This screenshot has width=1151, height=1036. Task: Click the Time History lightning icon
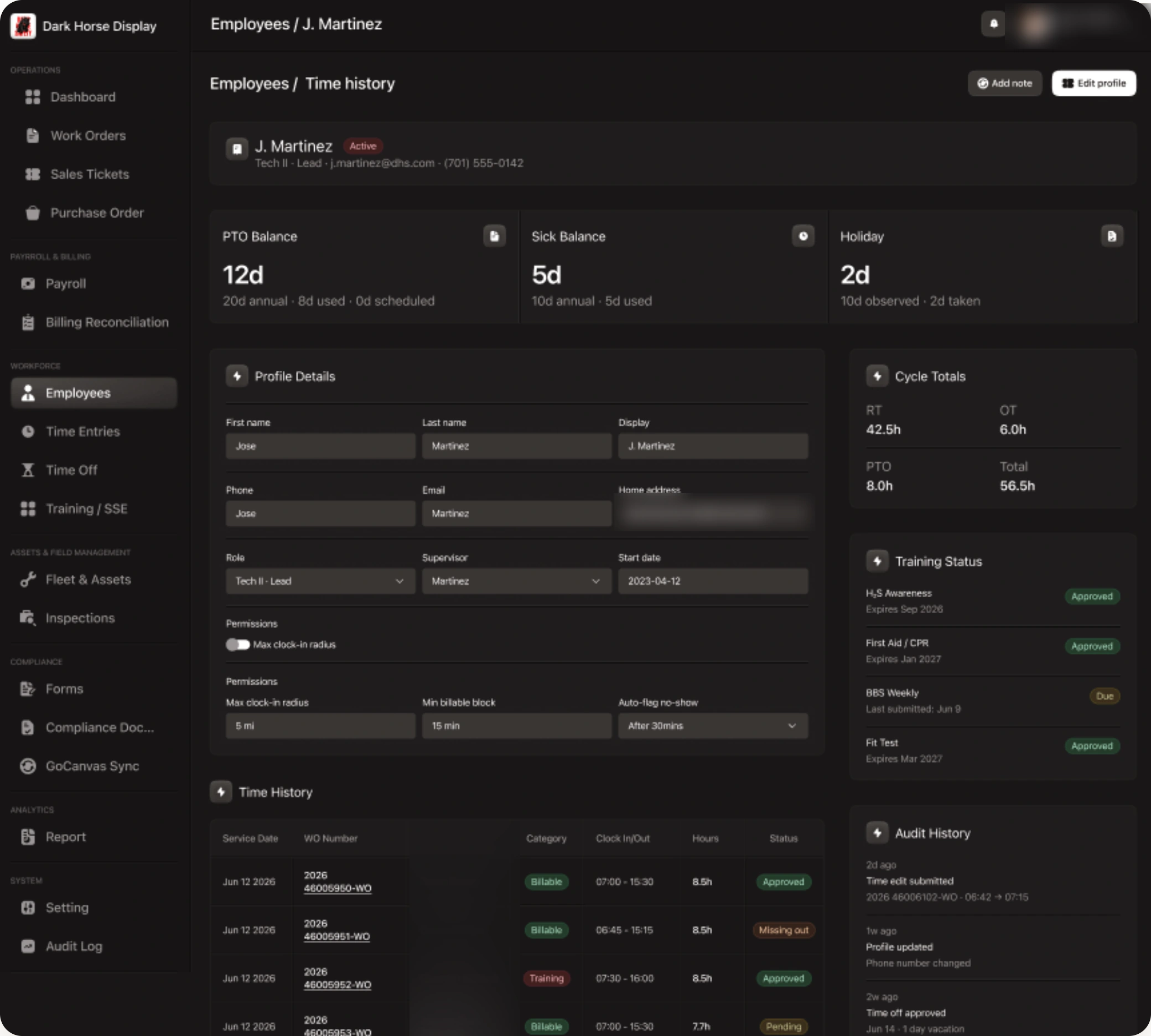(x=221, y=792)
